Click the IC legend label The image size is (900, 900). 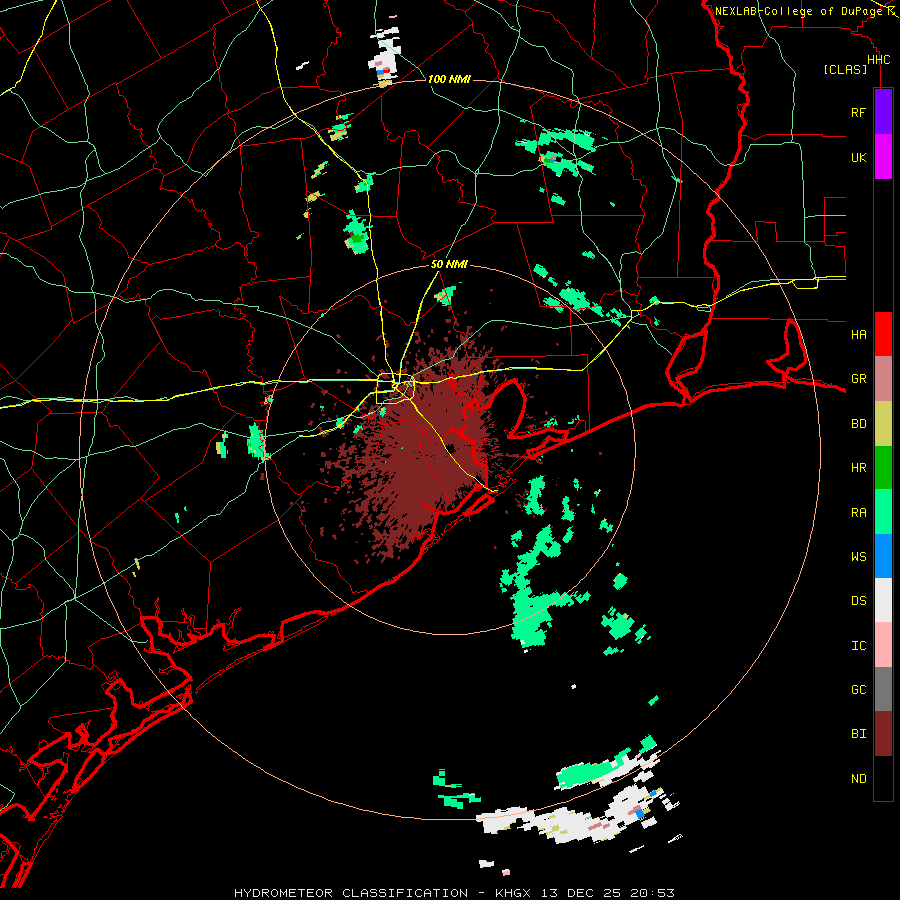point(858,646)
